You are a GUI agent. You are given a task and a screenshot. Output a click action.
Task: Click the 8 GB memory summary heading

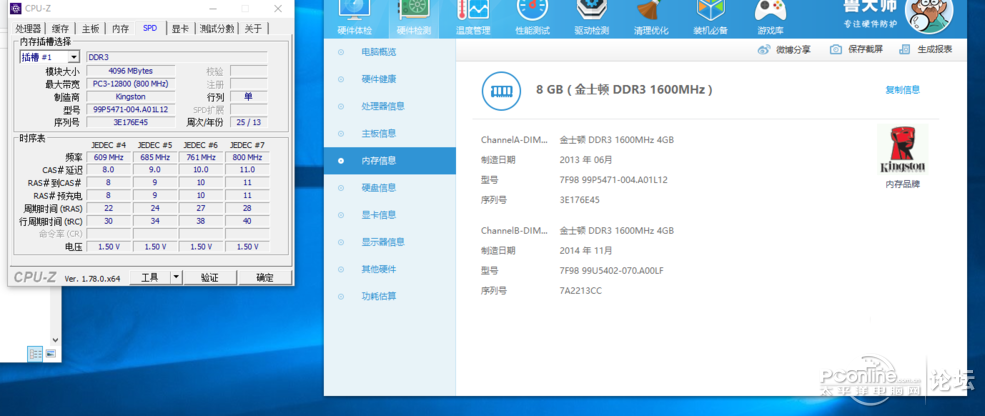tap(624, 90)
